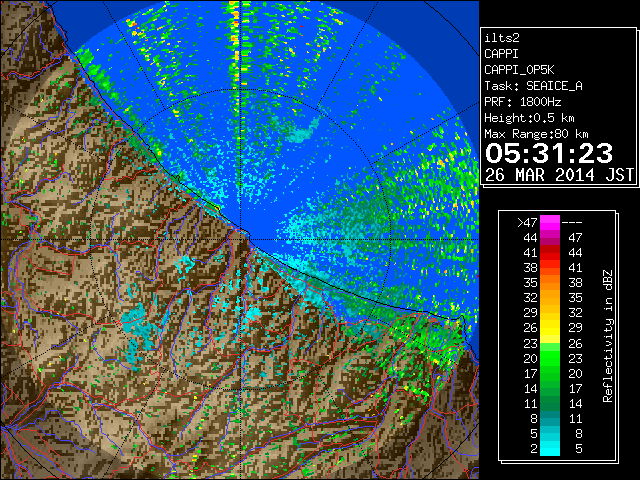The height and width of the screenshot is (480, 640).
Task: Click the 'Task: SEAICE_A' line
Action: (x=533, y=86)
